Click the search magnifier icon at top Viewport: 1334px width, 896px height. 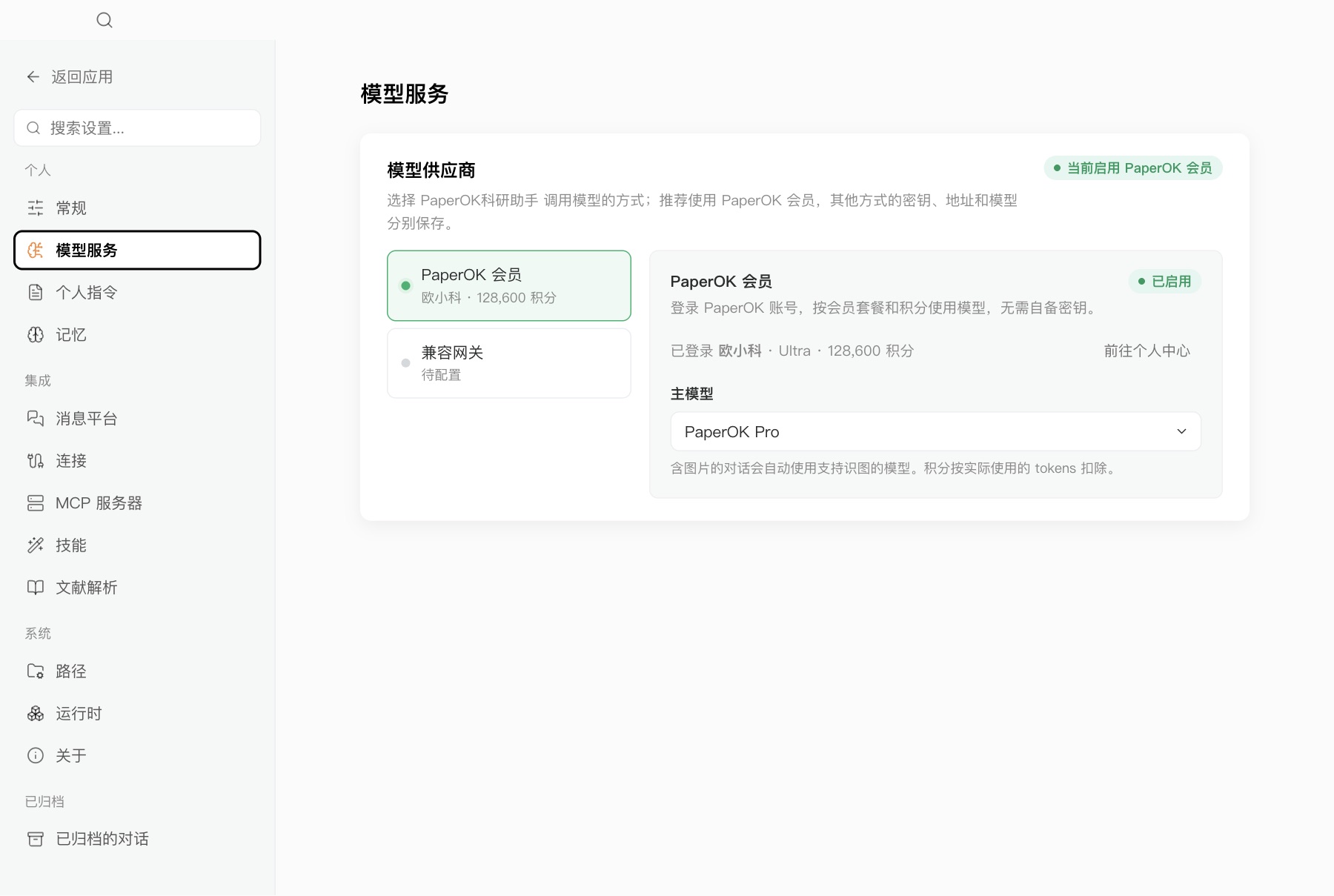tap(104, 20)
